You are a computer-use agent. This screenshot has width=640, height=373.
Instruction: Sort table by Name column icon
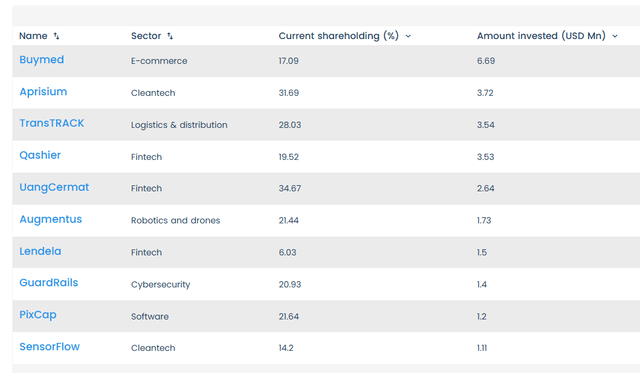click(x=56, y=36)
